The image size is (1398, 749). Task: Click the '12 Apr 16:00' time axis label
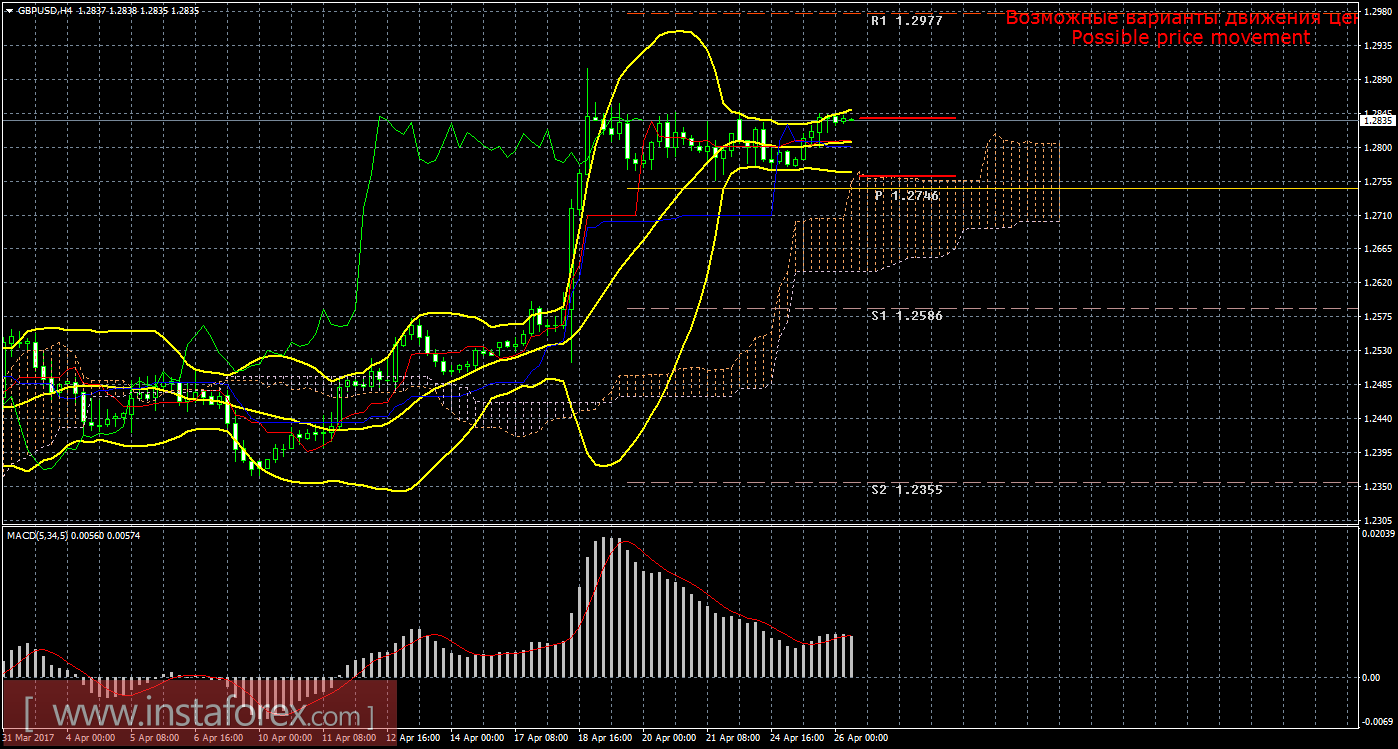(413, 738)
